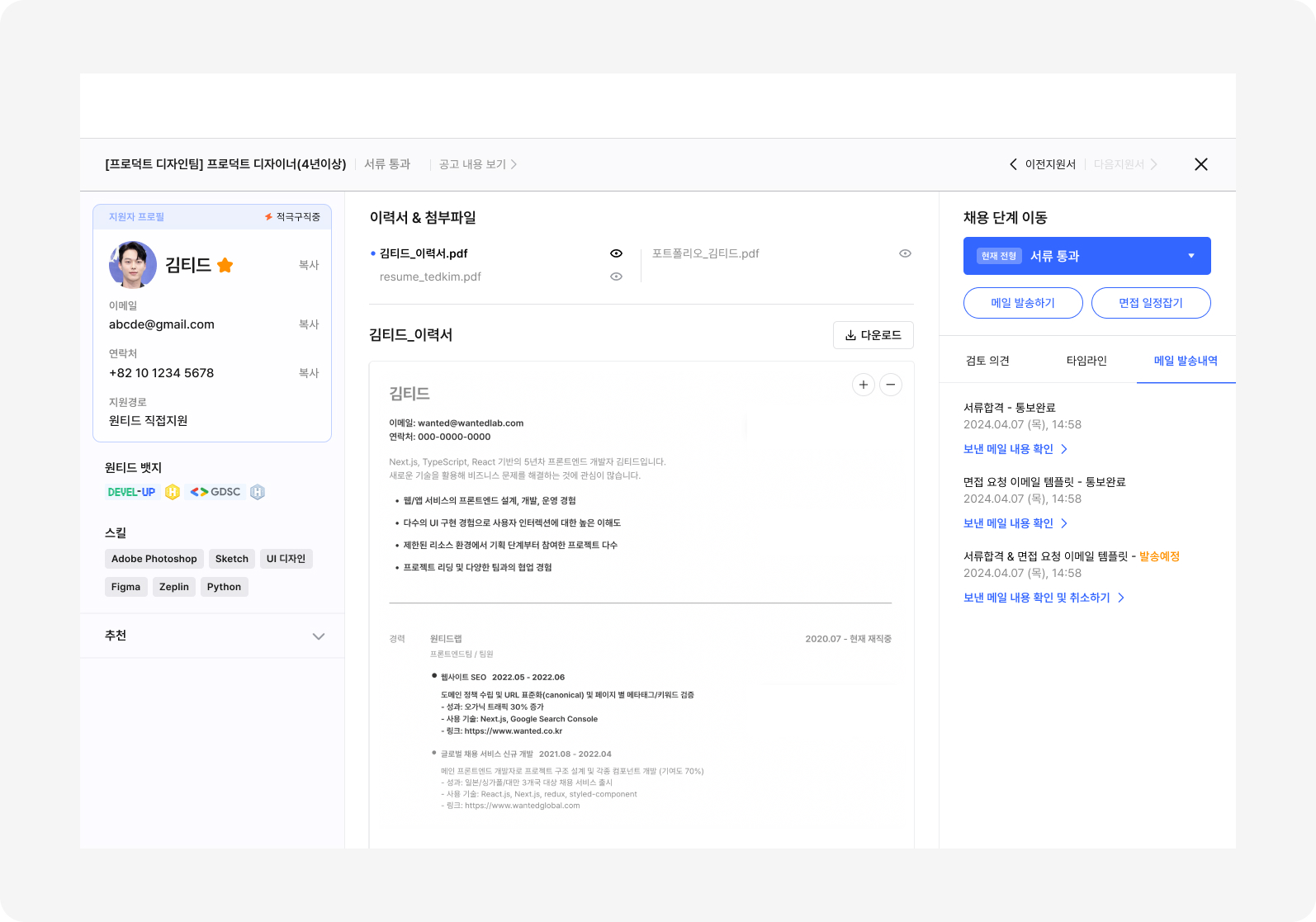The image size is (1316, 922).
Task: Select the 김티드_이력서.pdf file
Action: 424,253
